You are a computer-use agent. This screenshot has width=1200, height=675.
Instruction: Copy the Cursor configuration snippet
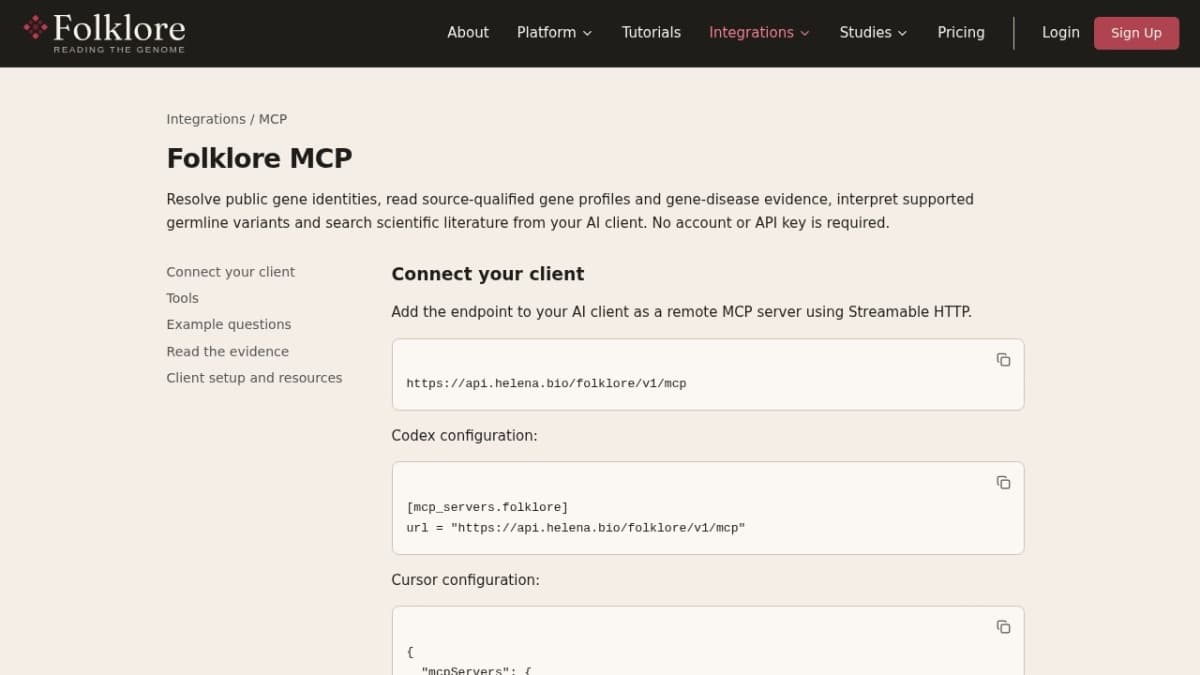1003,627
